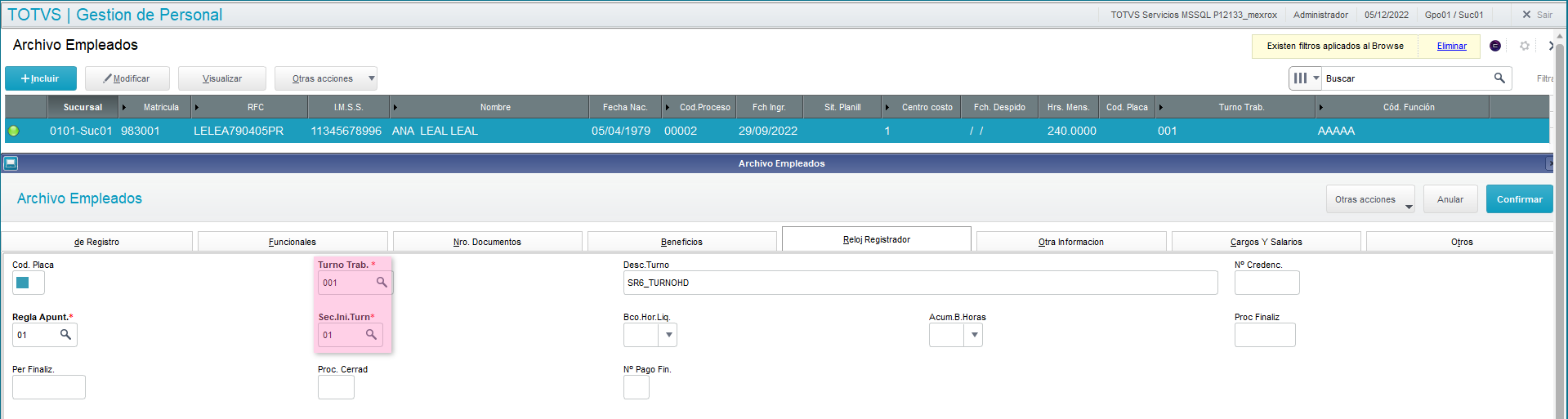Click the Fecha Nac. column header
The width and height of the screenshot is (1568, 419).
[x=625, y=107]
